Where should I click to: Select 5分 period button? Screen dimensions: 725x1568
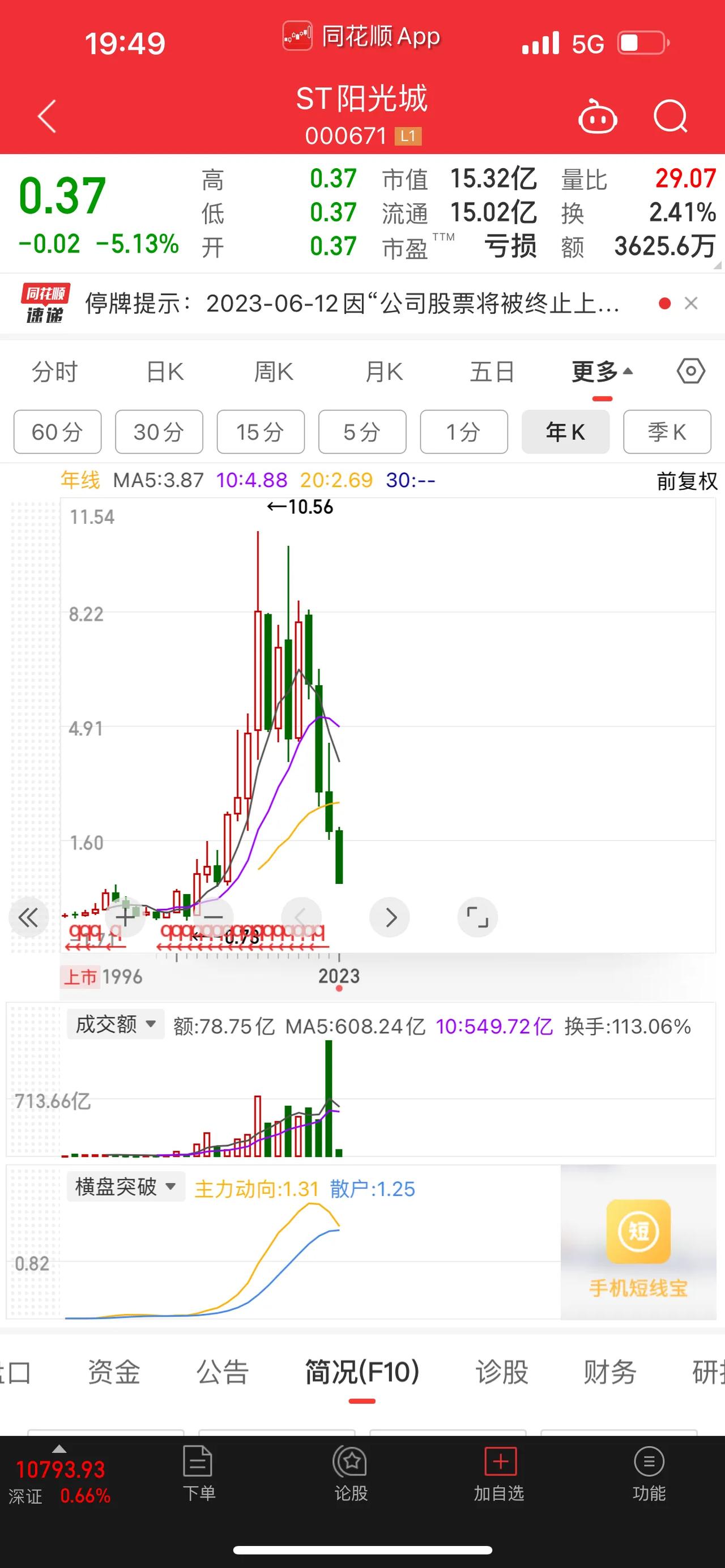click(x=362, y=431)
